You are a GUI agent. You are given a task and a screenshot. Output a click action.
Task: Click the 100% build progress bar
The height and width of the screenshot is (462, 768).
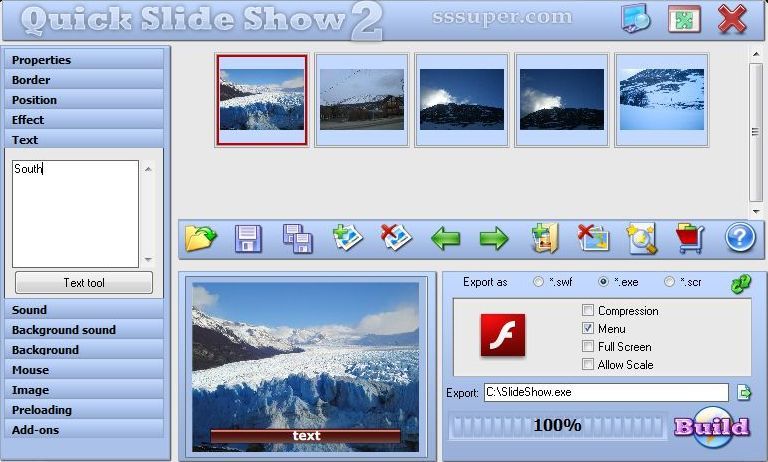557,425
